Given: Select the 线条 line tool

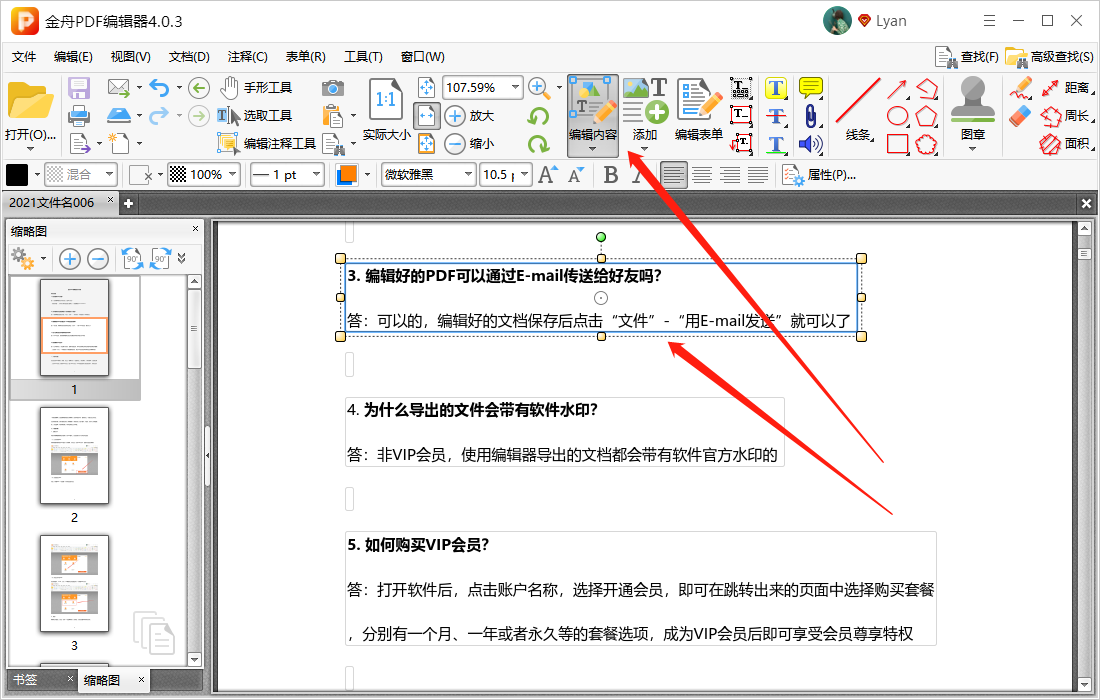Looking at the screenshot, I should (x=857, y=109).
